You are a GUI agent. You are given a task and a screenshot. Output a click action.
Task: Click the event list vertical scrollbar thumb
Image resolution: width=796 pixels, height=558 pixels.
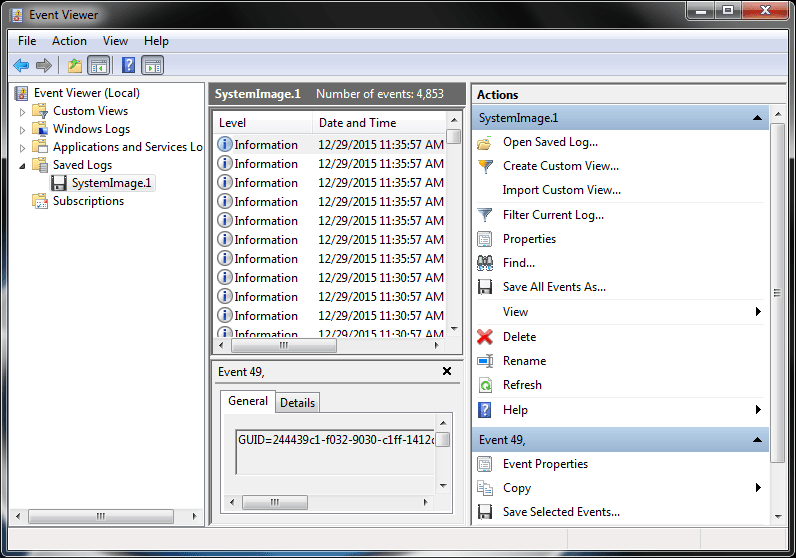tap(454, 137)
